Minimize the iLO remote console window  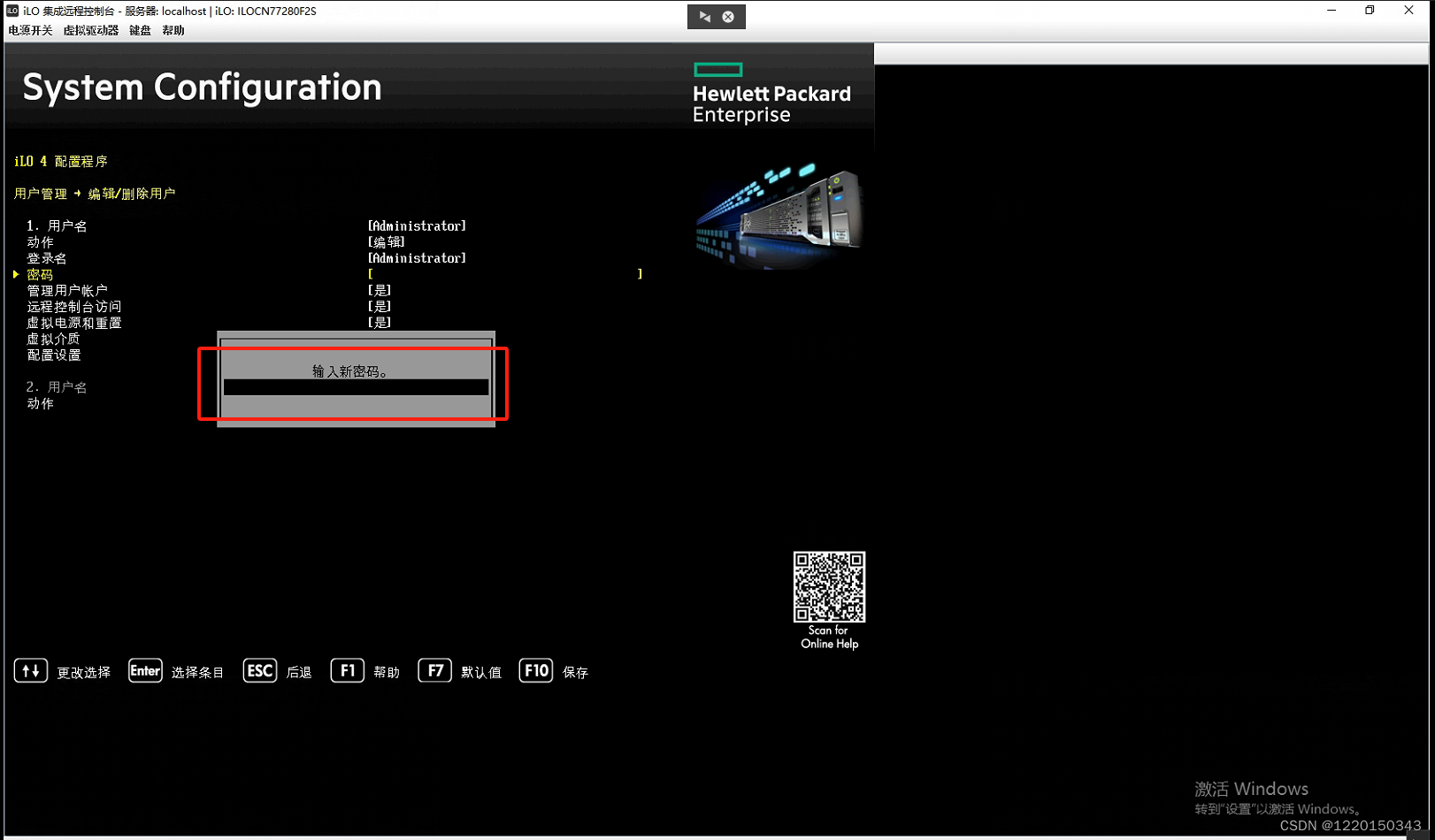pos(1331,11)
